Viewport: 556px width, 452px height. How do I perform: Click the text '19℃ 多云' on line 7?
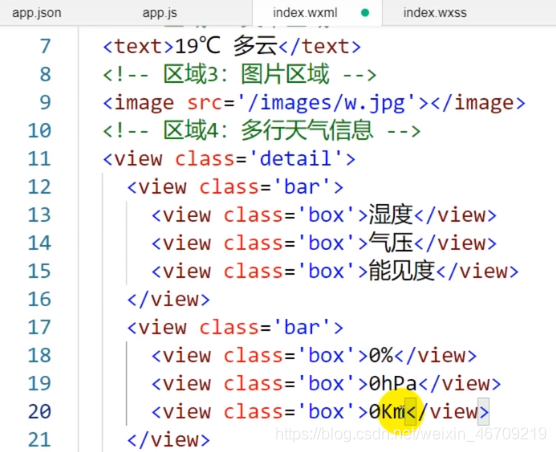(x=226, y=46)
